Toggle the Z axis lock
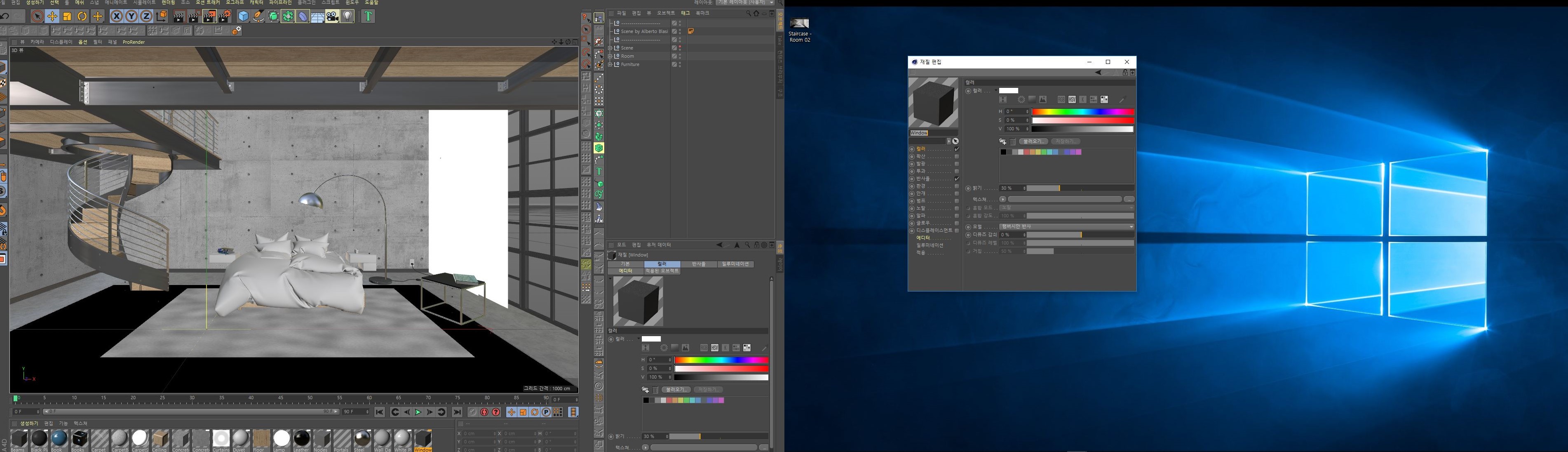The image size is (1568, 452). [146, 16]
